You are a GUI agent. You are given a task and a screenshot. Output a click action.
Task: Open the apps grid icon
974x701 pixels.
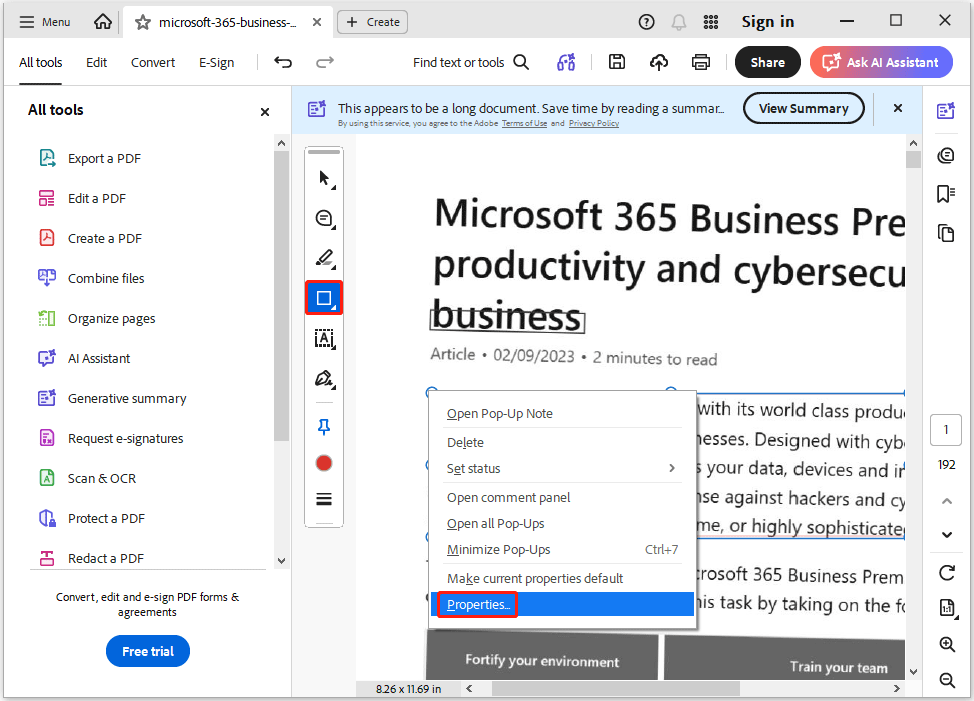coord(711,22)
